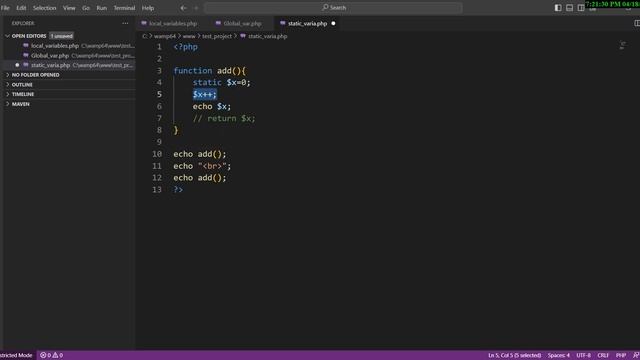Click 'echo add();' on line 12
The width and height of the screenshot is (640, 360).
tap(200, 178)
